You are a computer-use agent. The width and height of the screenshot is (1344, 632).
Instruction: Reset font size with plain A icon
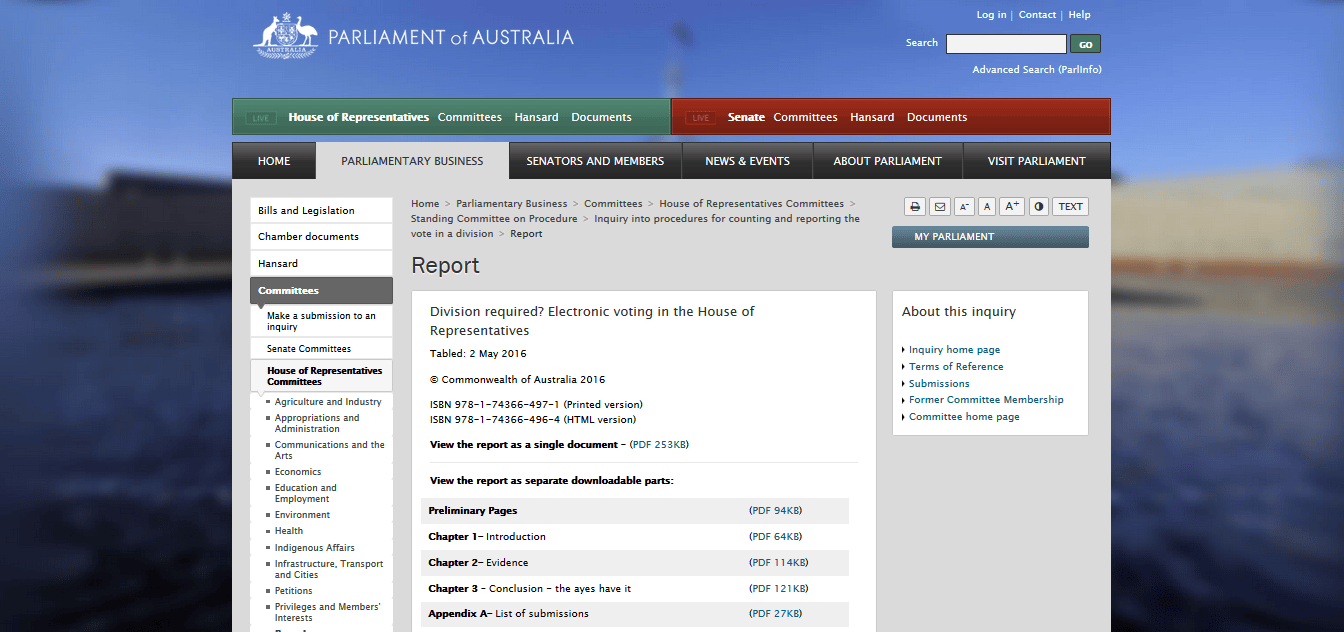pos(987,207)
